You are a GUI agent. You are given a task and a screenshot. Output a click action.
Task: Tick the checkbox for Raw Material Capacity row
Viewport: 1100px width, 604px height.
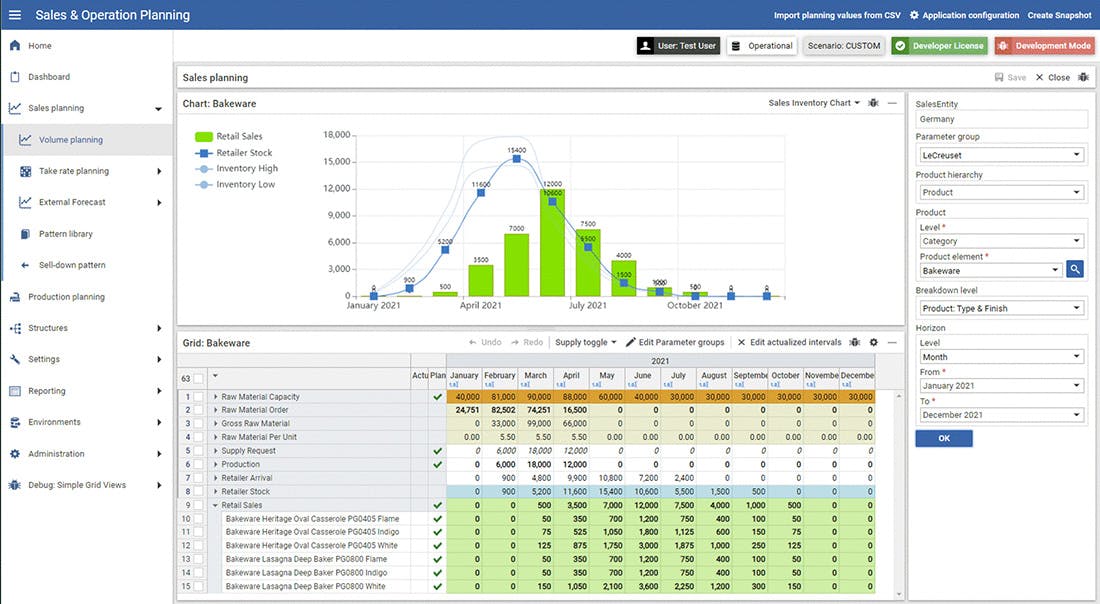(x=198, y=397)
